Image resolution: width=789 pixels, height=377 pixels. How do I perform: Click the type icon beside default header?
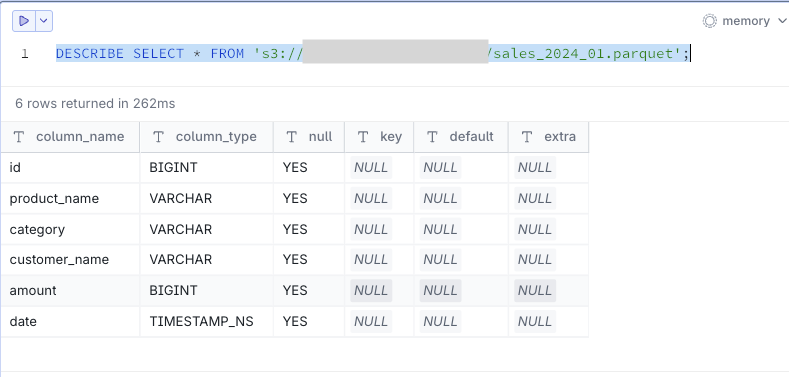432,137
